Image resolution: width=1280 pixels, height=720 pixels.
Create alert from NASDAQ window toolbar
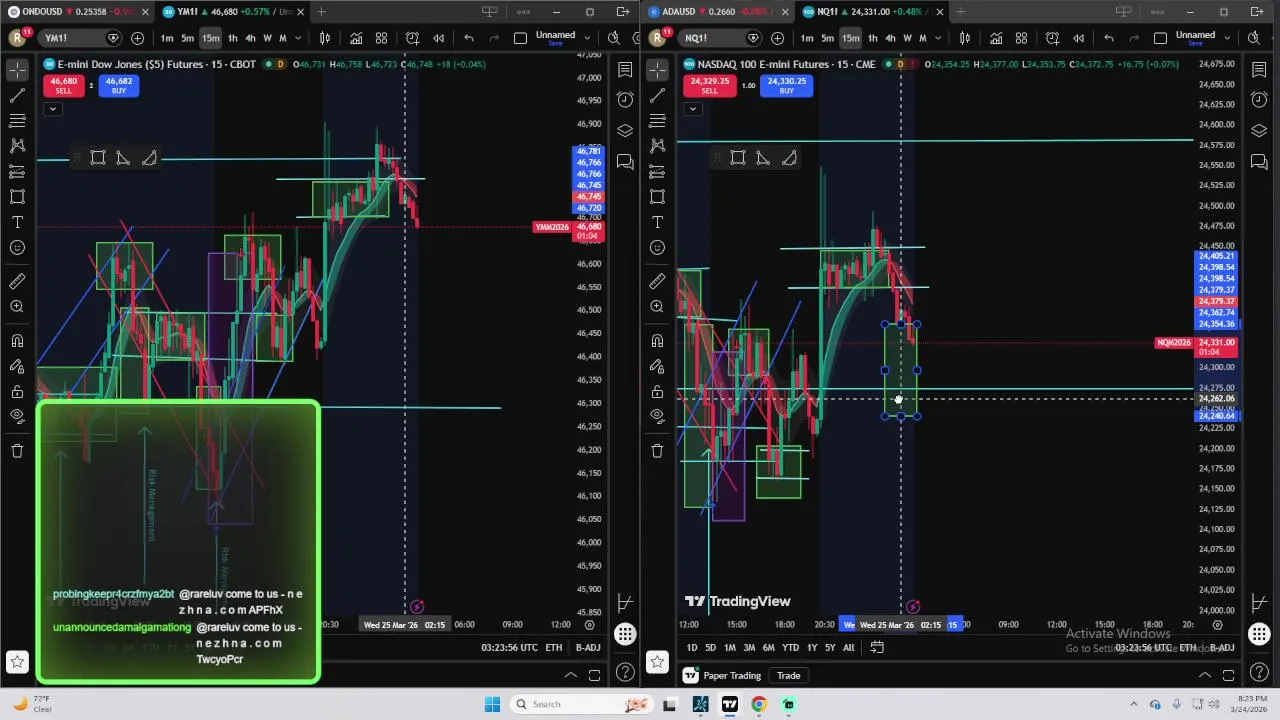(x=1052, y=38)
